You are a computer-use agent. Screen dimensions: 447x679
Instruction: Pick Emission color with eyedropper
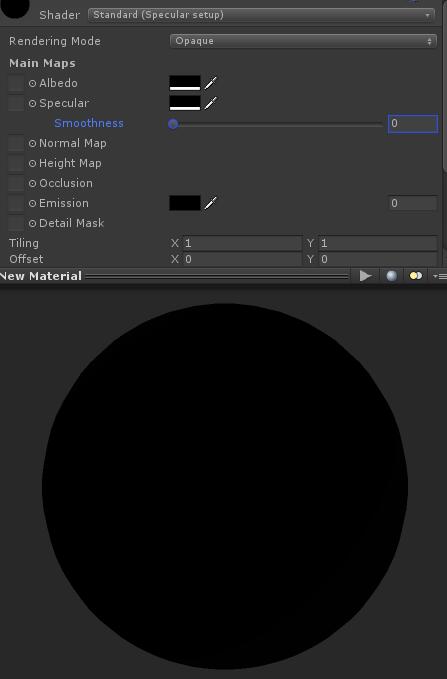coord(211,203)
